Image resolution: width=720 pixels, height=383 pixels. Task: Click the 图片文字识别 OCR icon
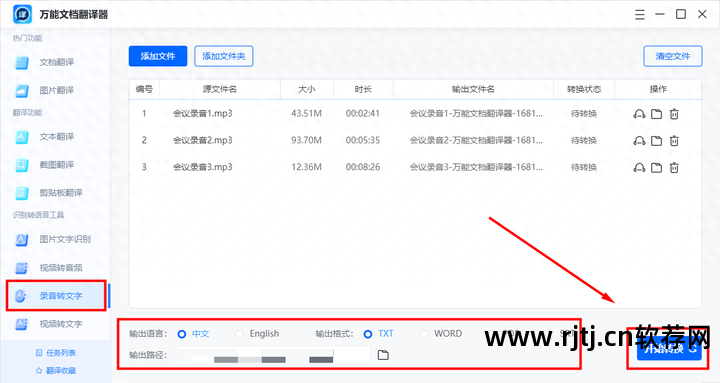(22, 239)
